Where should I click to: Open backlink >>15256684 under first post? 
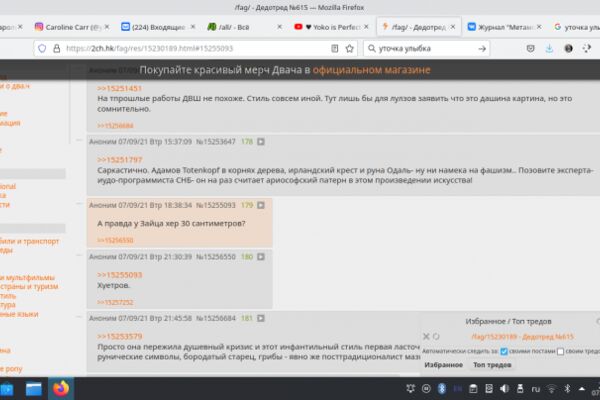tap(115, 126)
